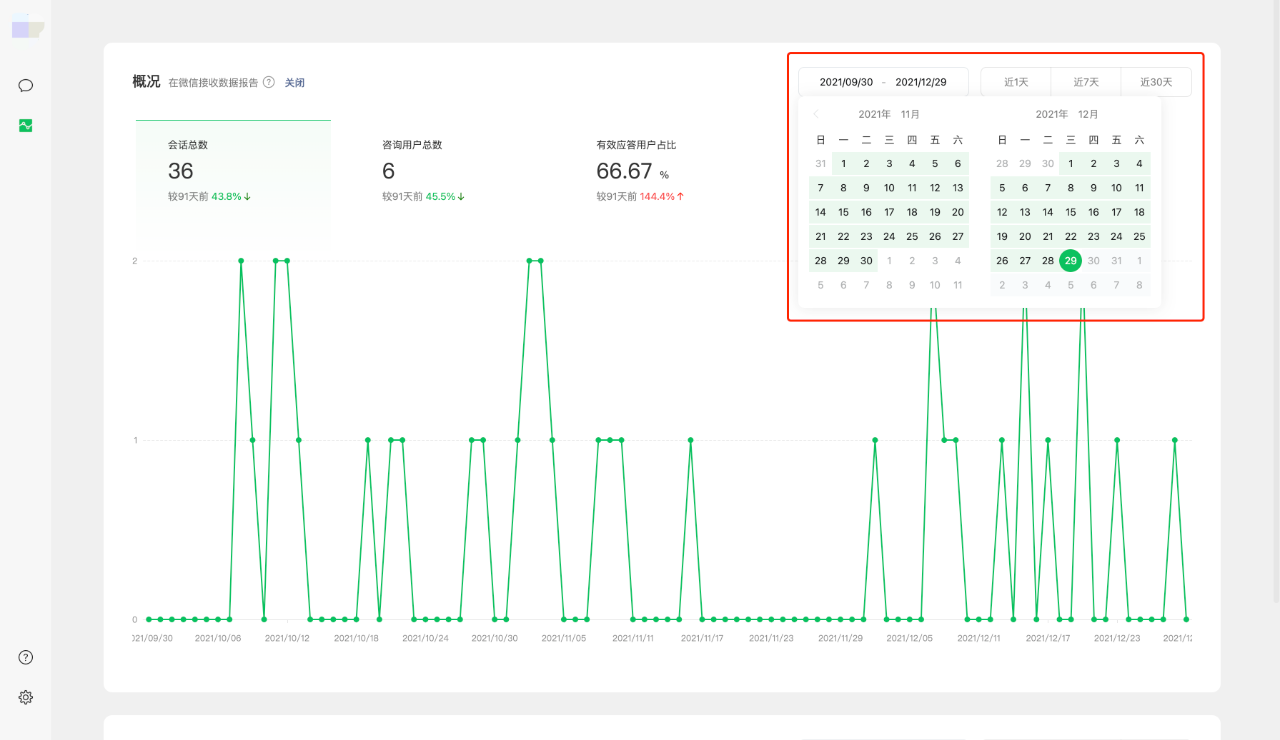1280x740 pixels.
Task: Pick December 31 in the calendar
Action: click(1117, 261)
